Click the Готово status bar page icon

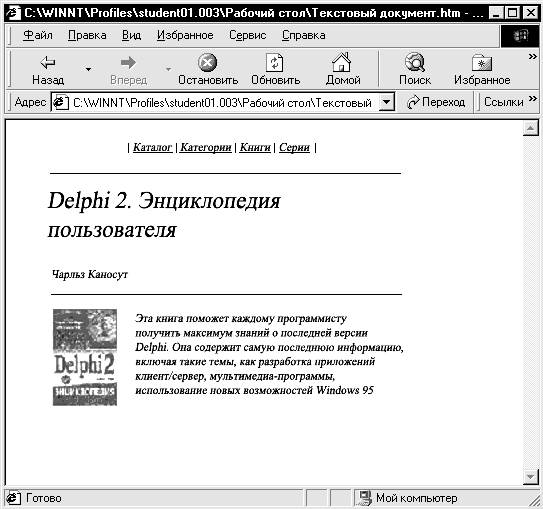pyautogui.click(x=13, y=498)
